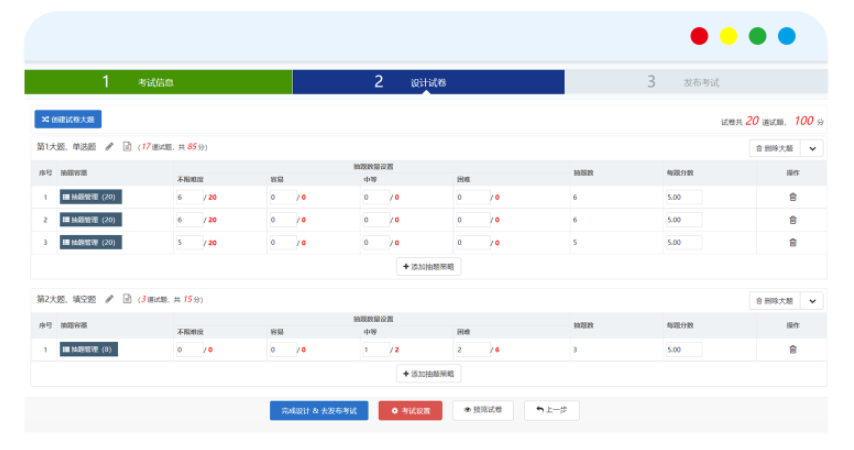Select the red color dot at top right
This screenshot has width=854, height=450.
coord(699,36)
